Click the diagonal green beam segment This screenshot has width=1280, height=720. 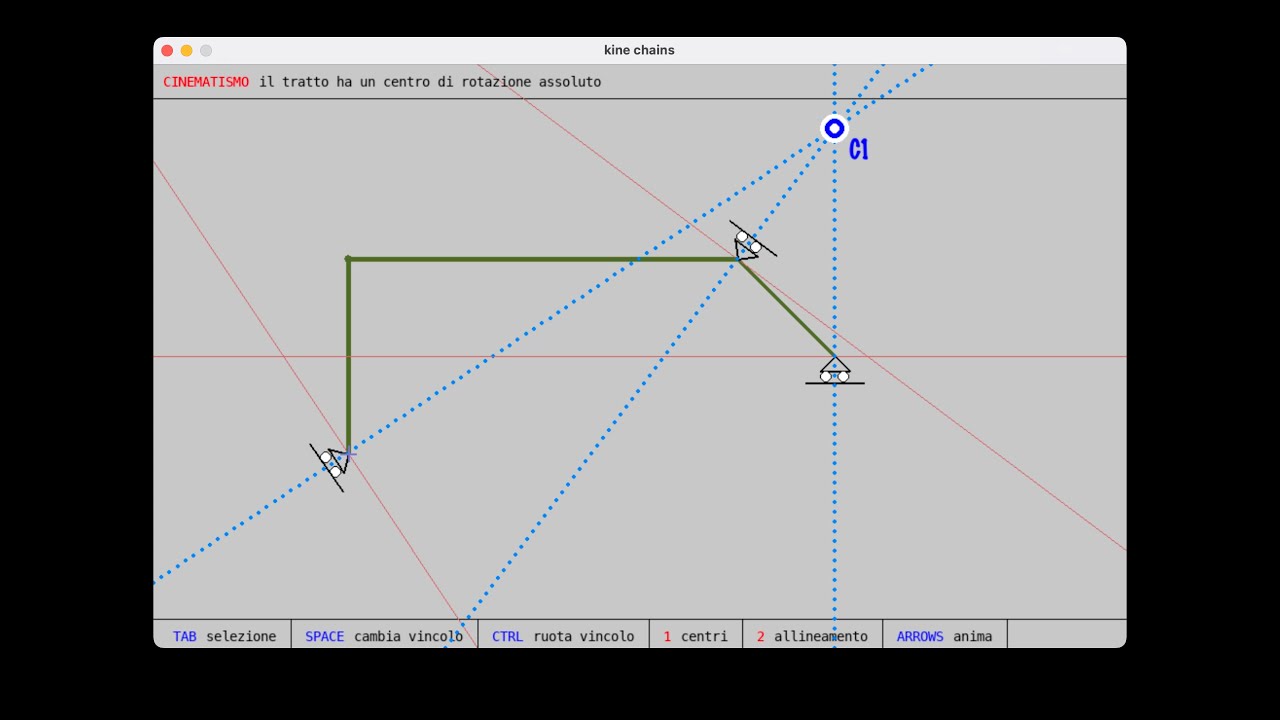coord(787,308)
